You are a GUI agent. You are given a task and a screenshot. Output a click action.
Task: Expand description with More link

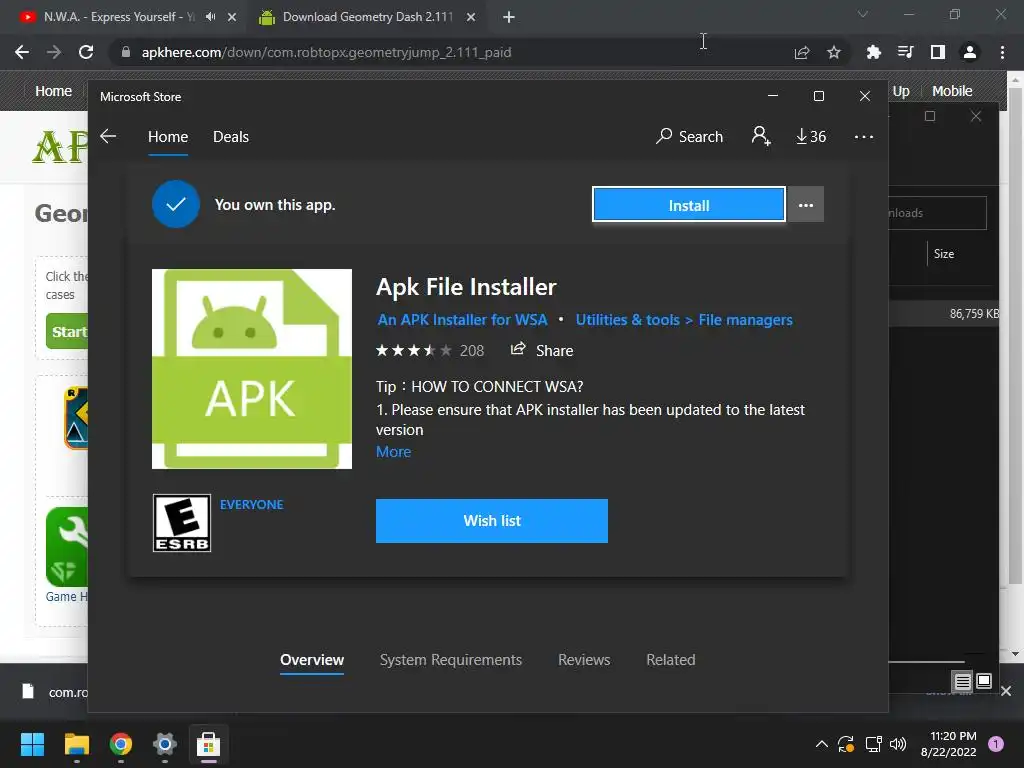pyautogui.click(x=393, y=452)
